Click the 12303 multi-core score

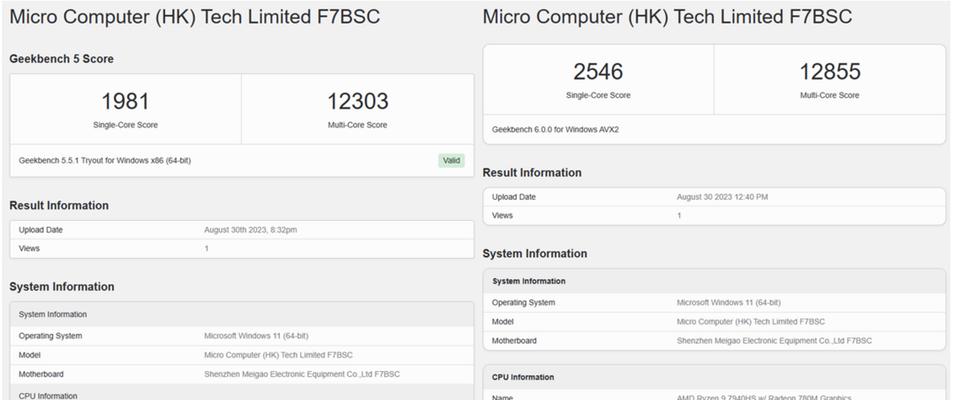[358, 101]
